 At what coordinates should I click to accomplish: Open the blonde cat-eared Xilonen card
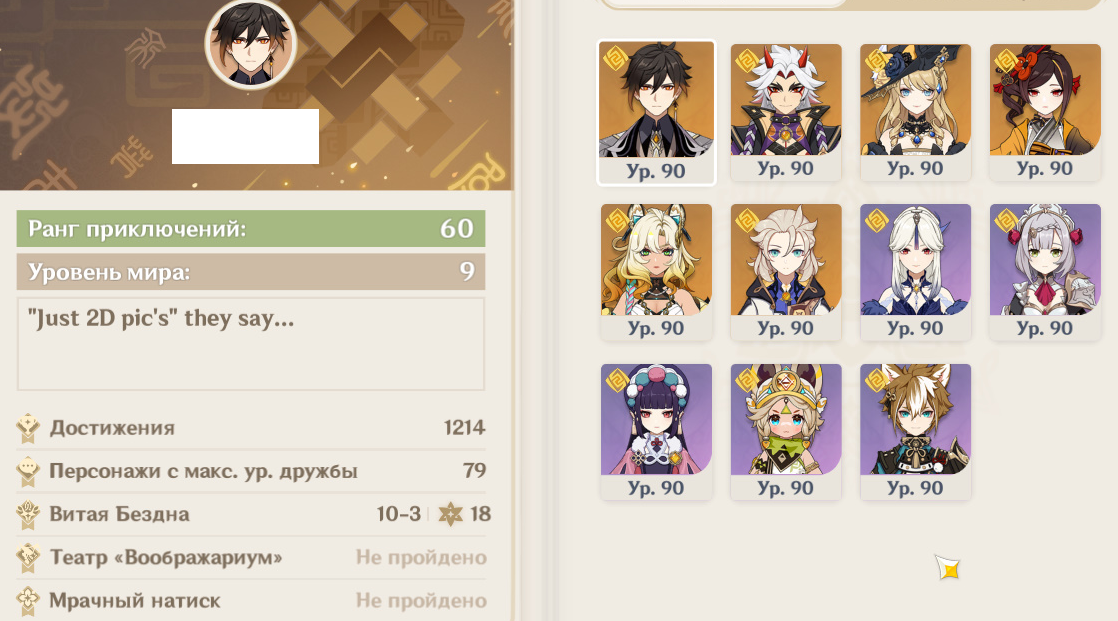point(656,272)
